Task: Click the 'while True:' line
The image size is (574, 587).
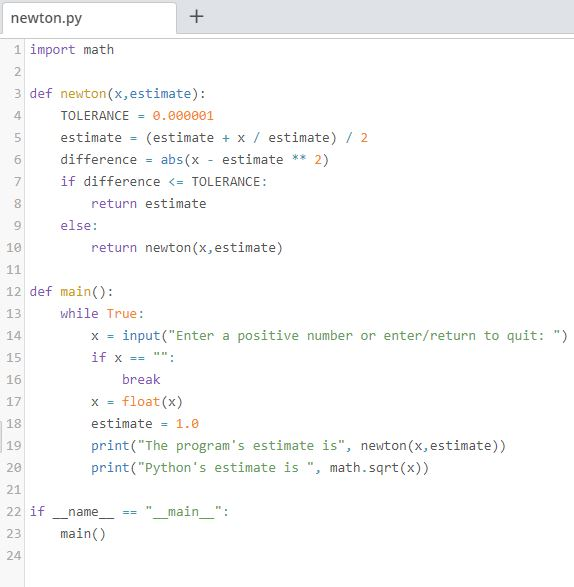Action: pyautogui.click(x=102, y=314)
